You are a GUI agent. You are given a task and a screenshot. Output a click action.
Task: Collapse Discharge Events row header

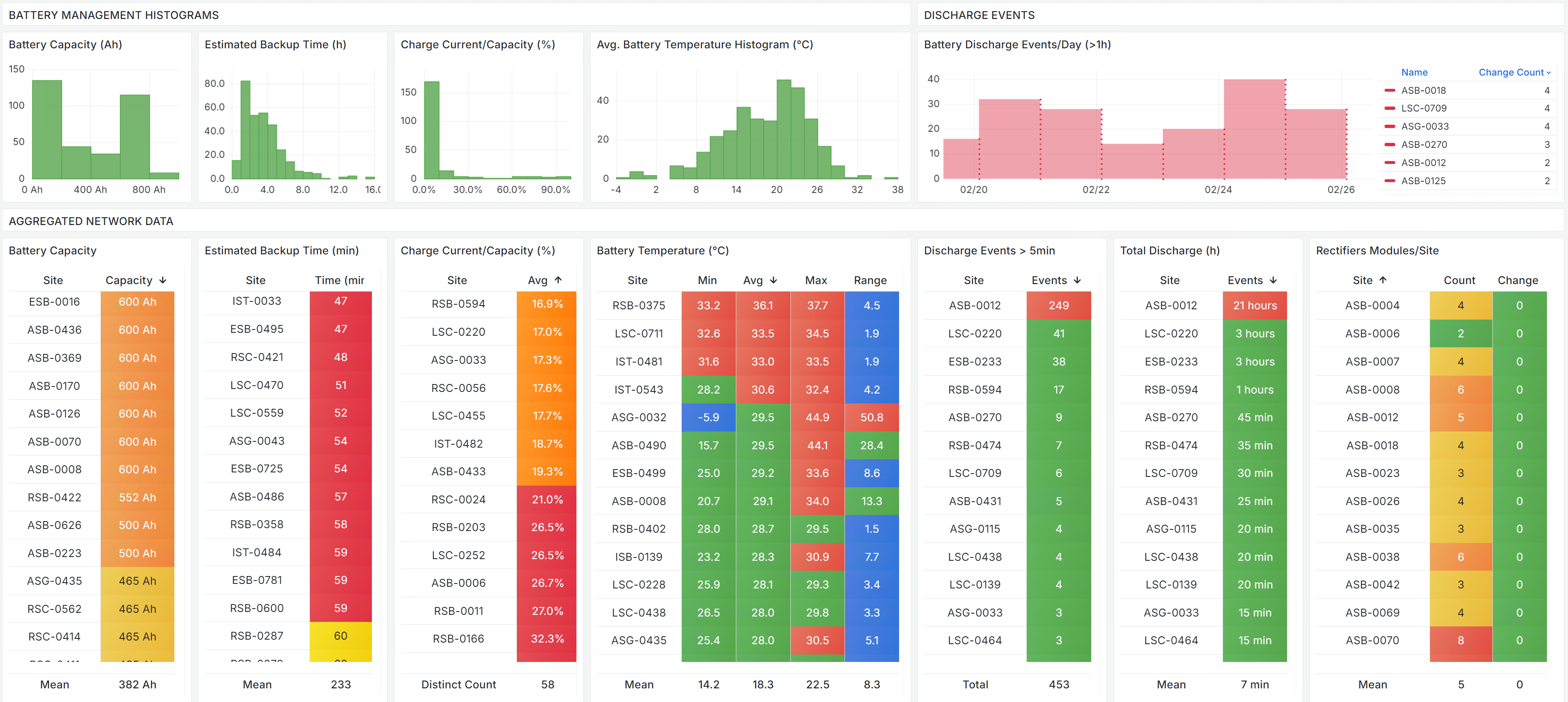click(x=979, y=15)
